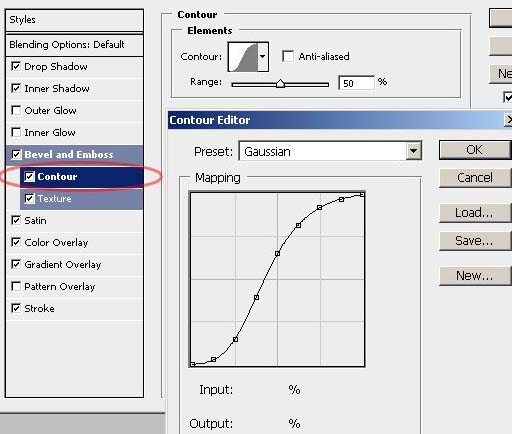Image resolution: width=512 pixels, height=434 pixels.
Task: Click the Range slider handle
Action: tap(280, 84)
